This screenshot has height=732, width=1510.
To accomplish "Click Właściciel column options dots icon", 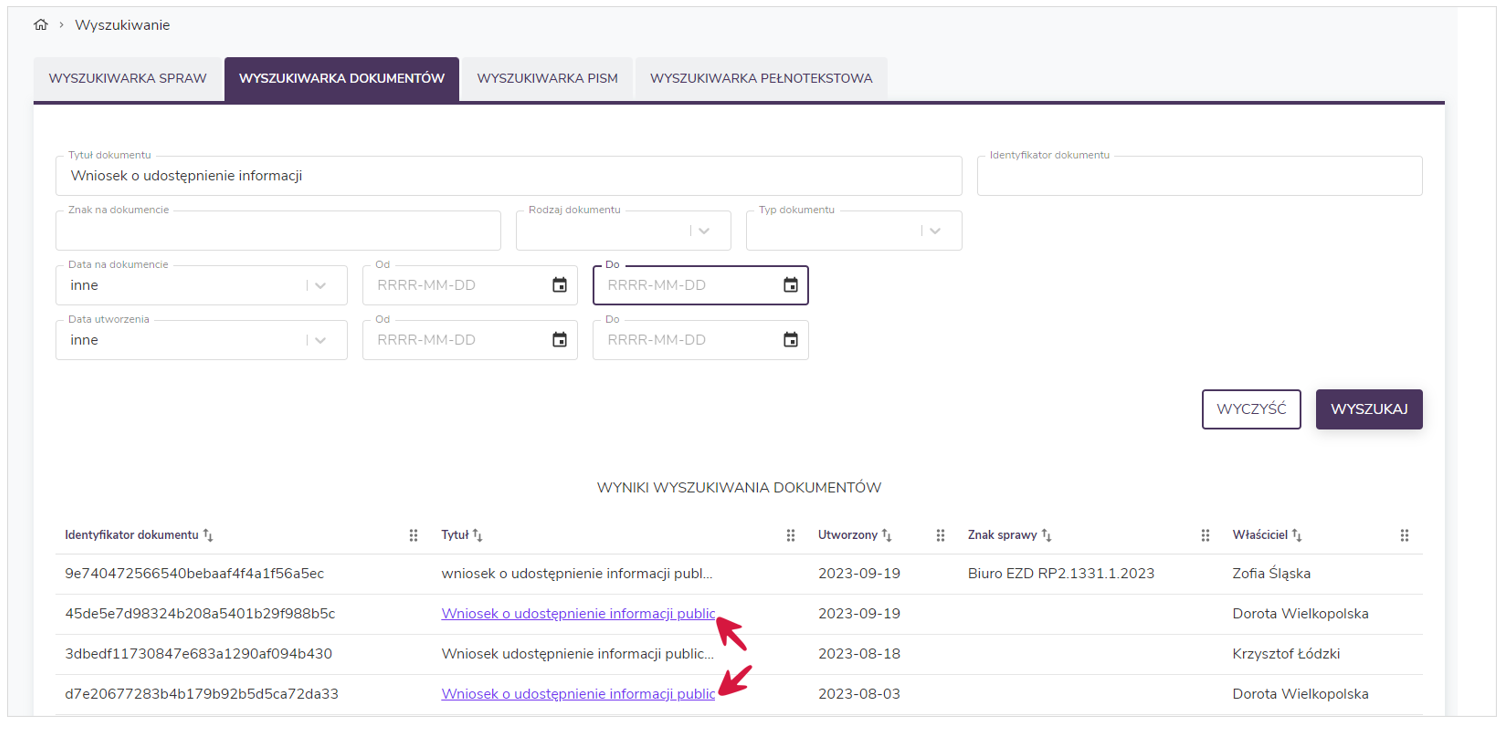I will pos(1404,536).
